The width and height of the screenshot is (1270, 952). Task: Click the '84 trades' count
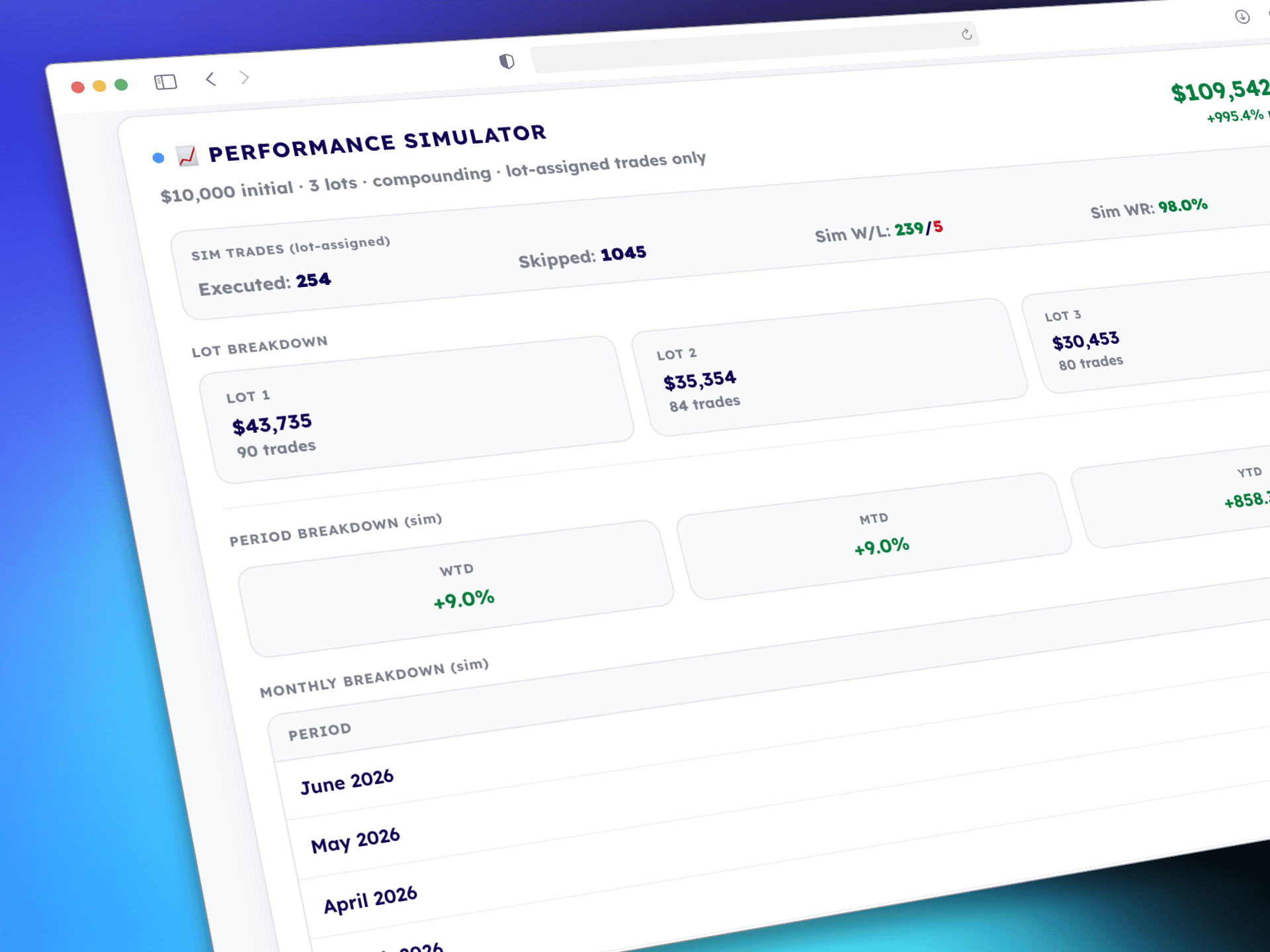pos(704,403)
